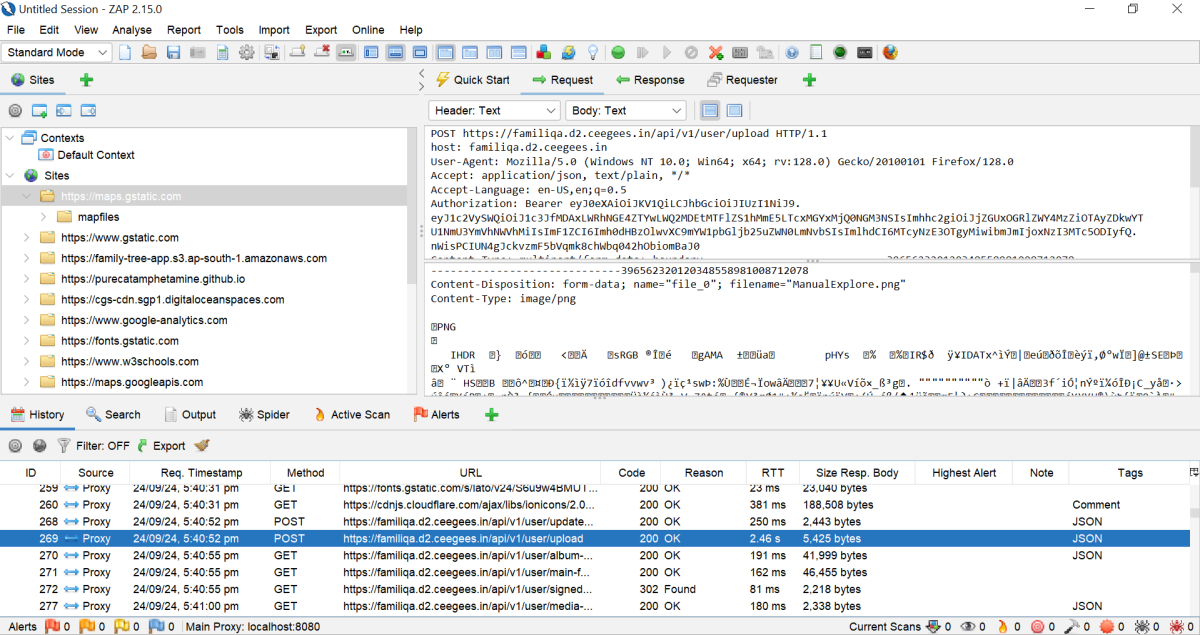This screenshot has height=635, width=1200.
Task: Expand the https://www.w3schools.com node
Action: (27, 362)
